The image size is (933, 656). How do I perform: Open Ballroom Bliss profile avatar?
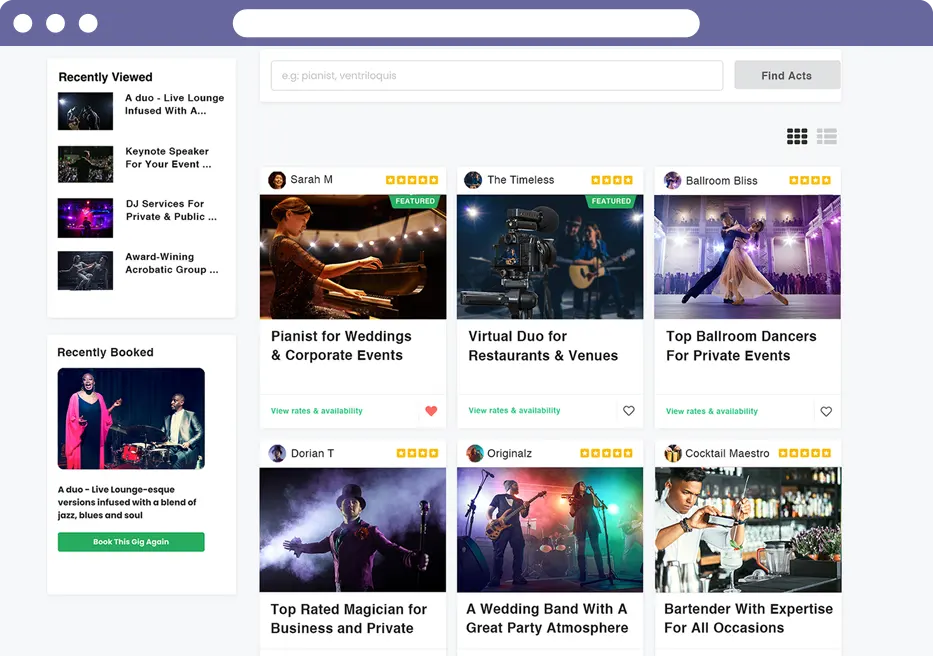pos(672,180)
